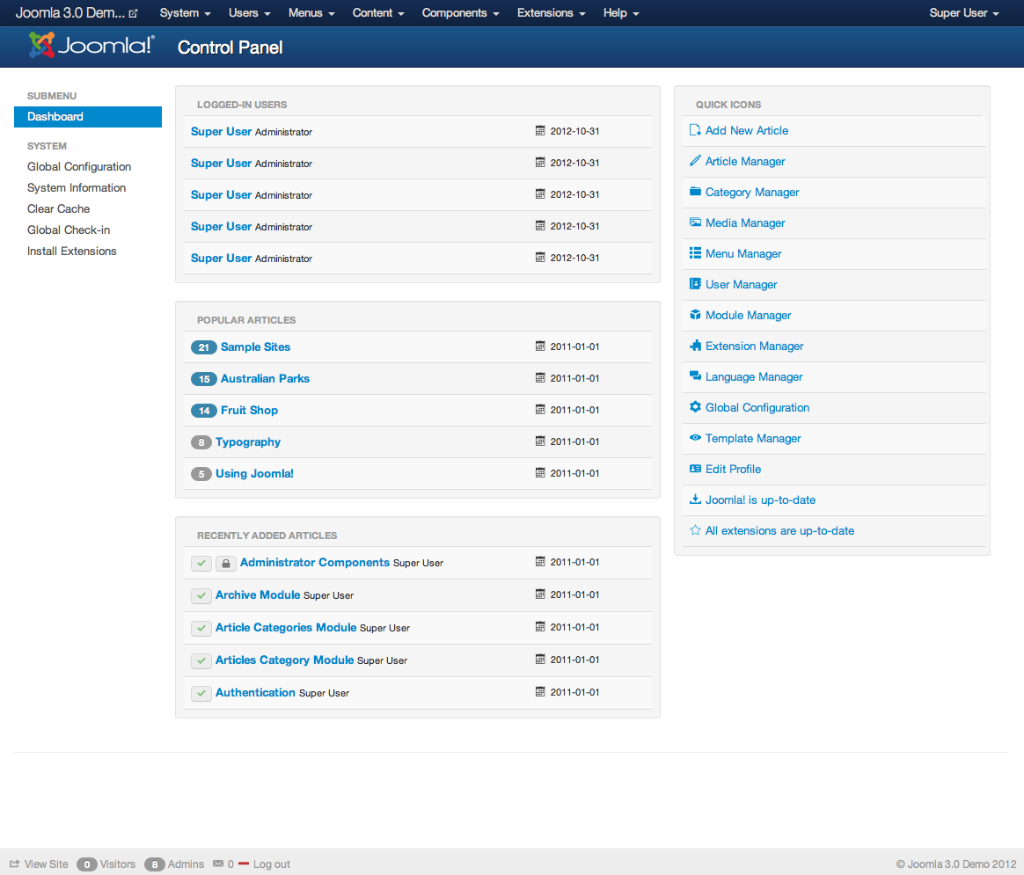The height and width of the screenshot is (875, 1024).
Task: Click the Category Manager folder icon
Action: (x=695, y=191)
